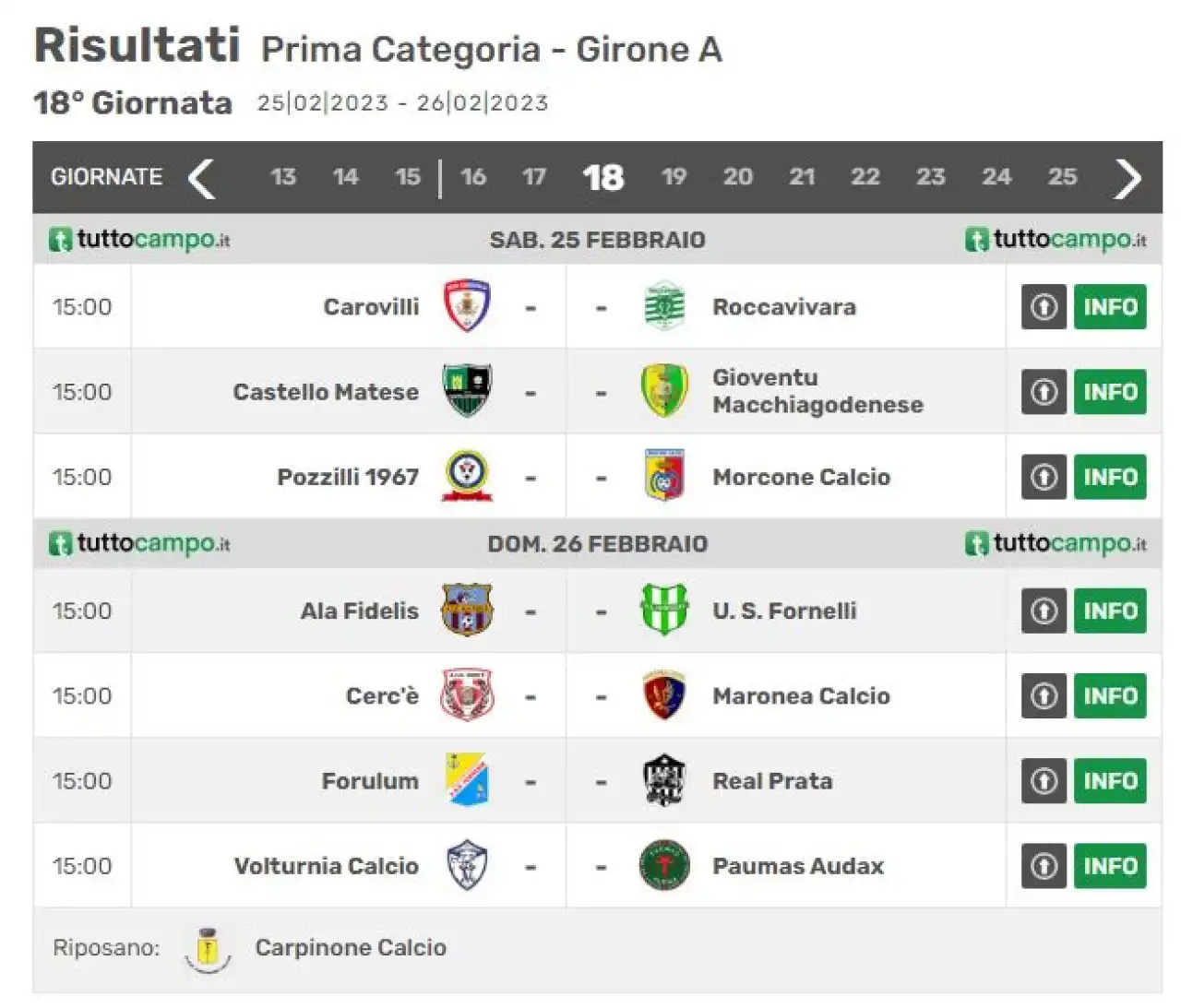Screen dimensions: 1181x1008
Task: Click the Roccavivara team crest
Action: tap(664, 306)
